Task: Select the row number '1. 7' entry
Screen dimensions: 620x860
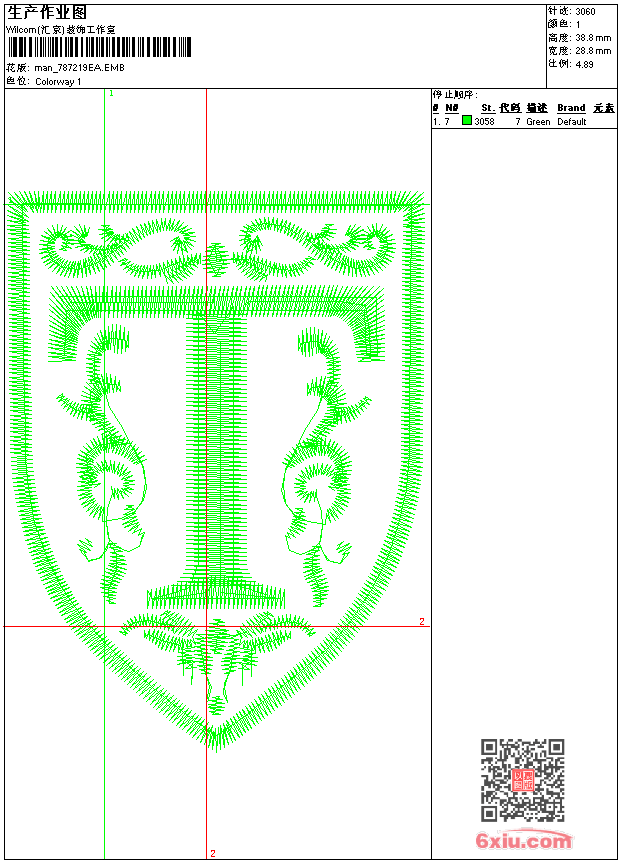Action: coord(441,122)
